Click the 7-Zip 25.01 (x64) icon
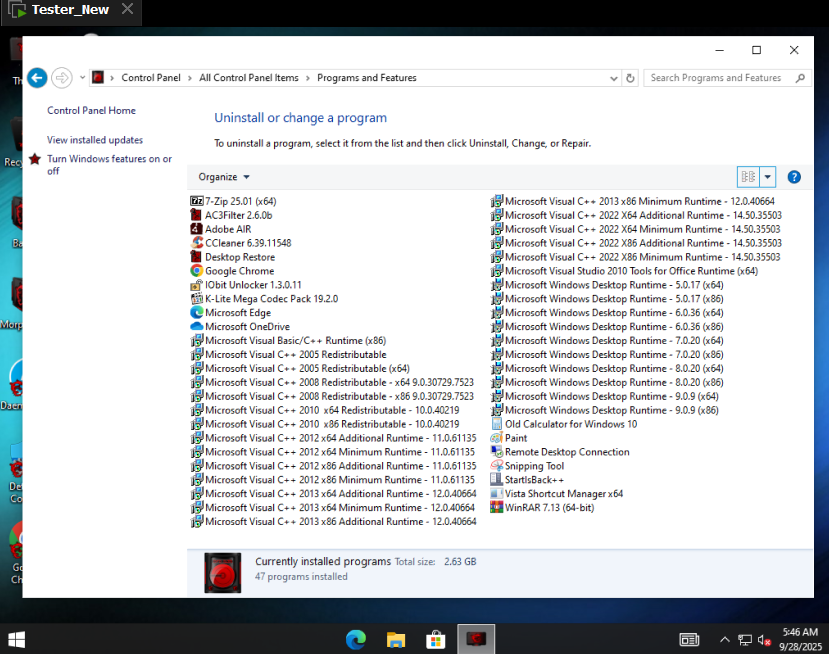829x654 pixels. (x=197, y=201)
